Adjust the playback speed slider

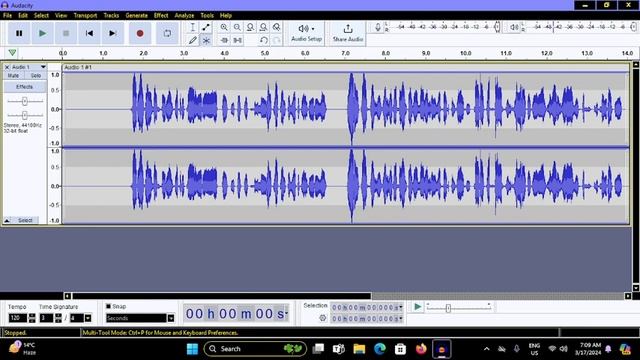click(x=448, y=308)
